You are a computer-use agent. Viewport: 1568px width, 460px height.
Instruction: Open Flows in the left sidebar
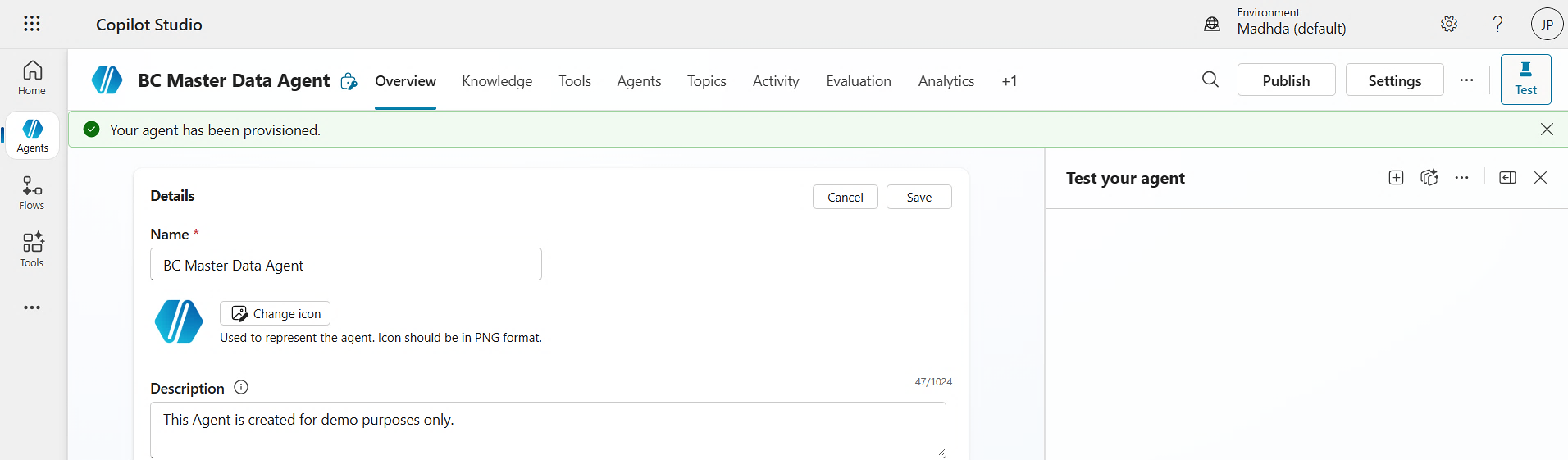pyautogui.click(x=32, y=193)
